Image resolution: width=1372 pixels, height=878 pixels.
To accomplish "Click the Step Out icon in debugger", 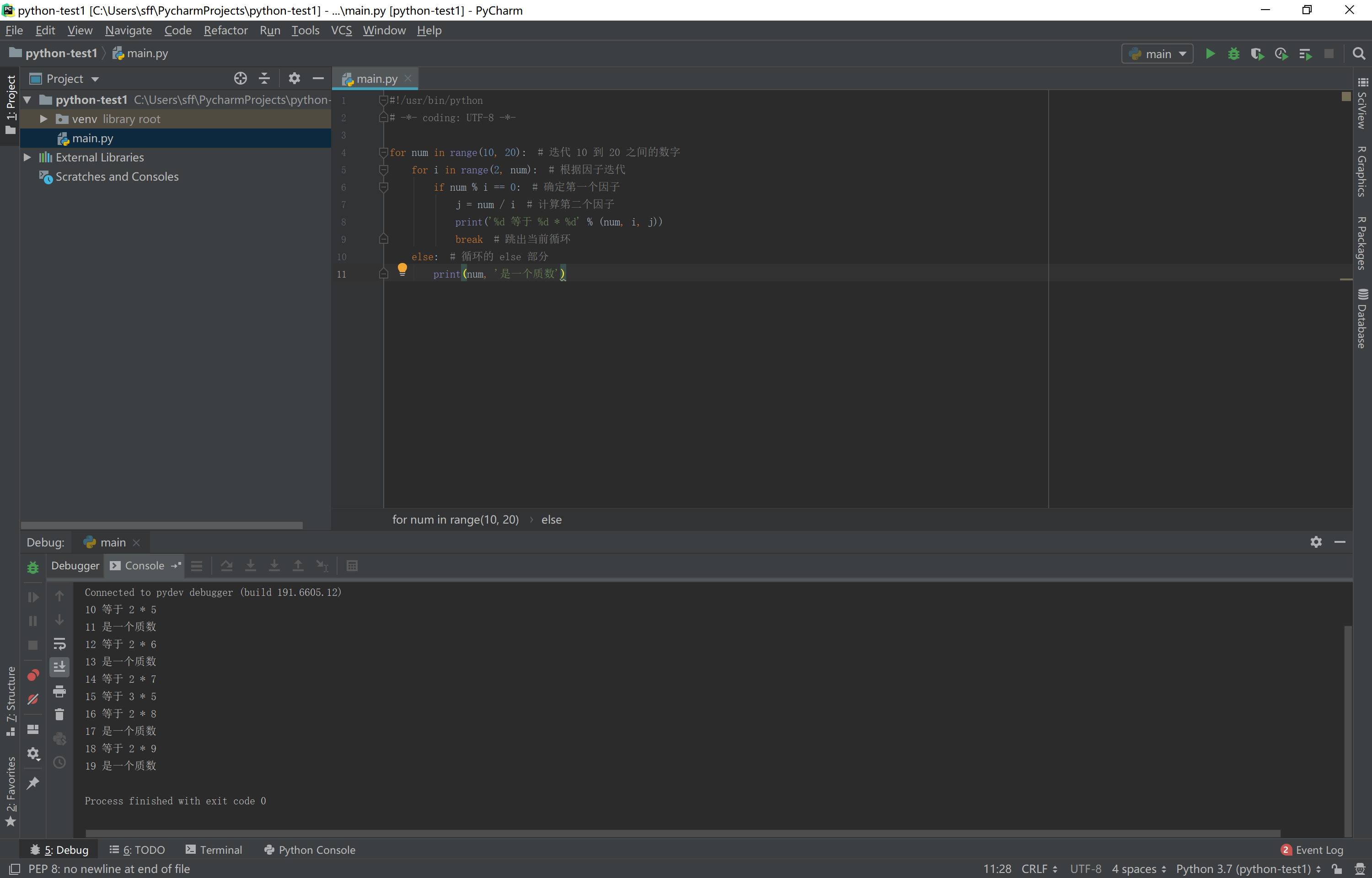I will [x=298, y=565].
